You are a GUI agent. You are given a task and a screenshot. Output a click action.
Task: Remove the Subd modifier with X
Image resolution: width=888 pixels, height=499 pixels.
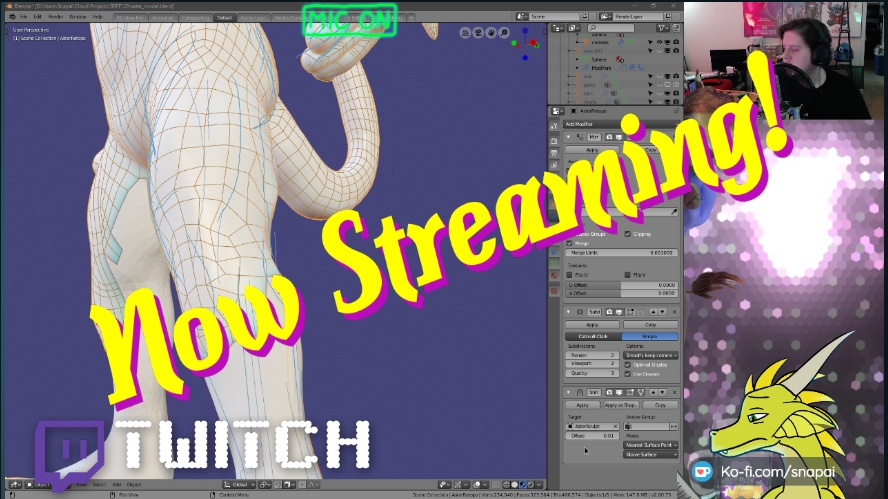coord(674,312)
